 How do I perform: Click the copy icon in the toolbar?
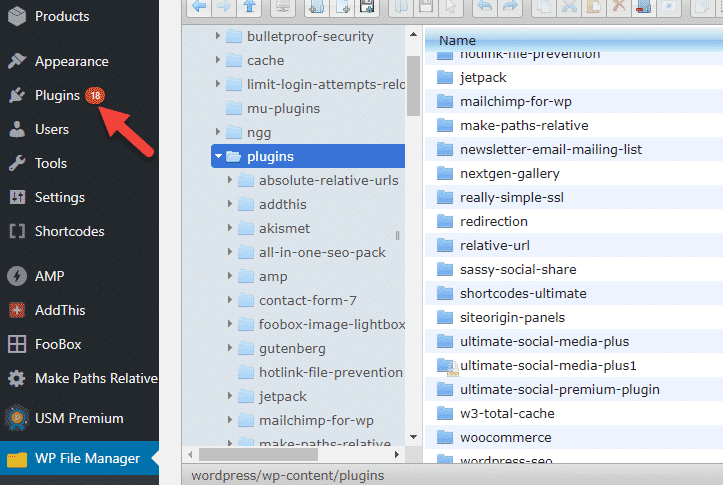point(544,6)
